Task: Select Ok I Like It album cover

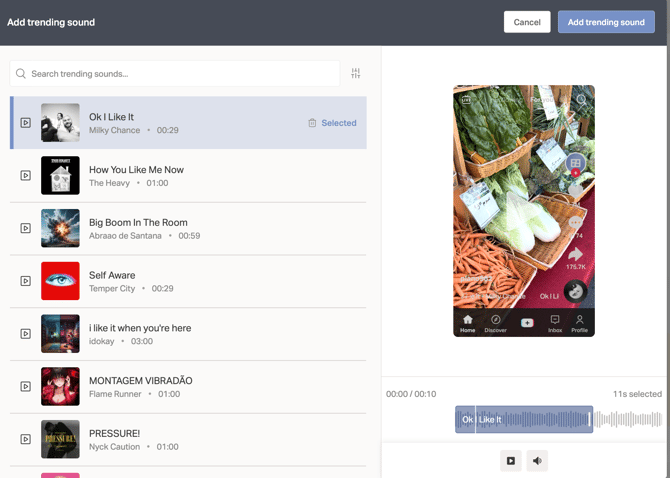Action: [60, 123]
